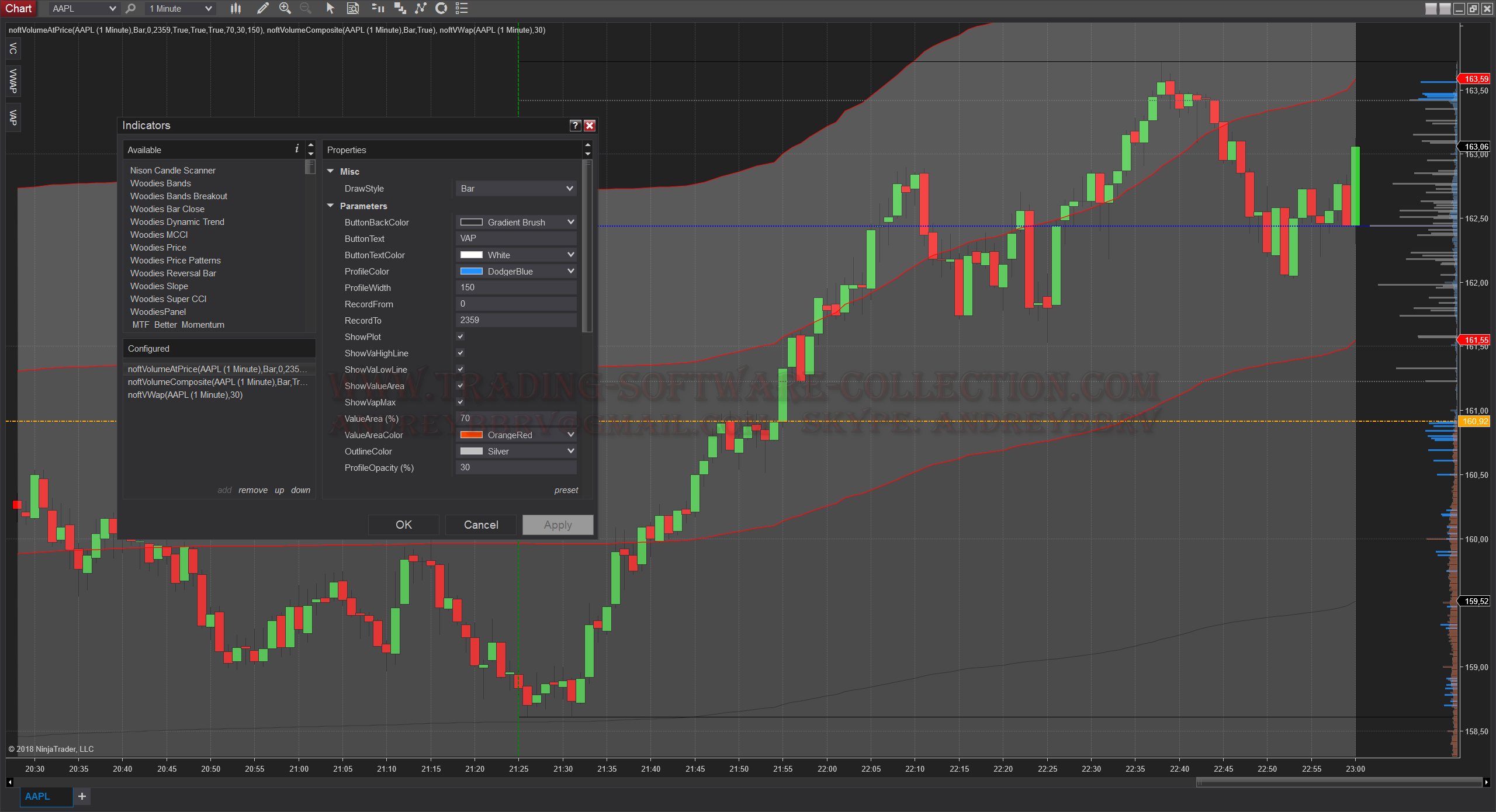Disable the ShowVapMax checkbox
This screenshot has width=1496, height=812.
point(460,402)
